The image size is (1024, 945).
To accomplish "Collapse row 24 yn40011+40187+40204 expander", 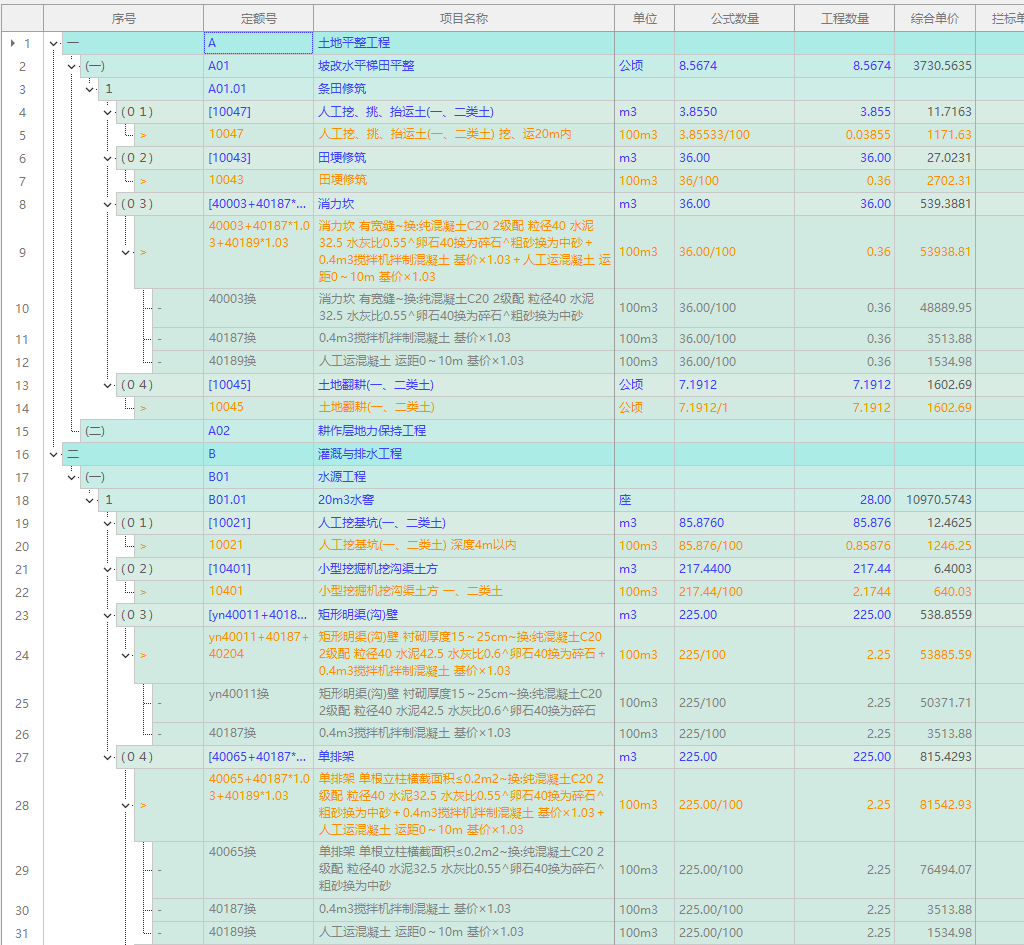I will coord(126,655).
